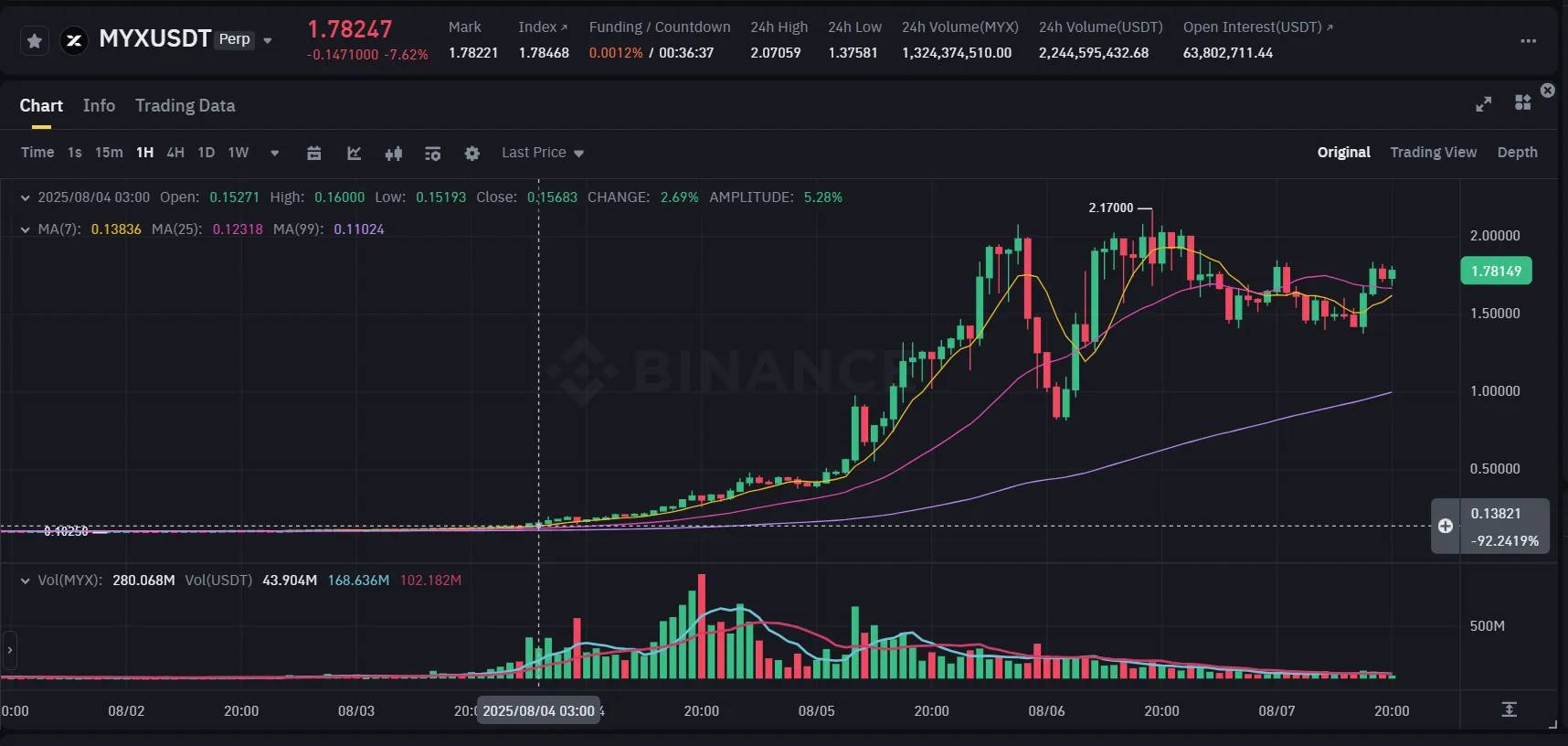Switch to line chart style icon

tap(355, 153)
